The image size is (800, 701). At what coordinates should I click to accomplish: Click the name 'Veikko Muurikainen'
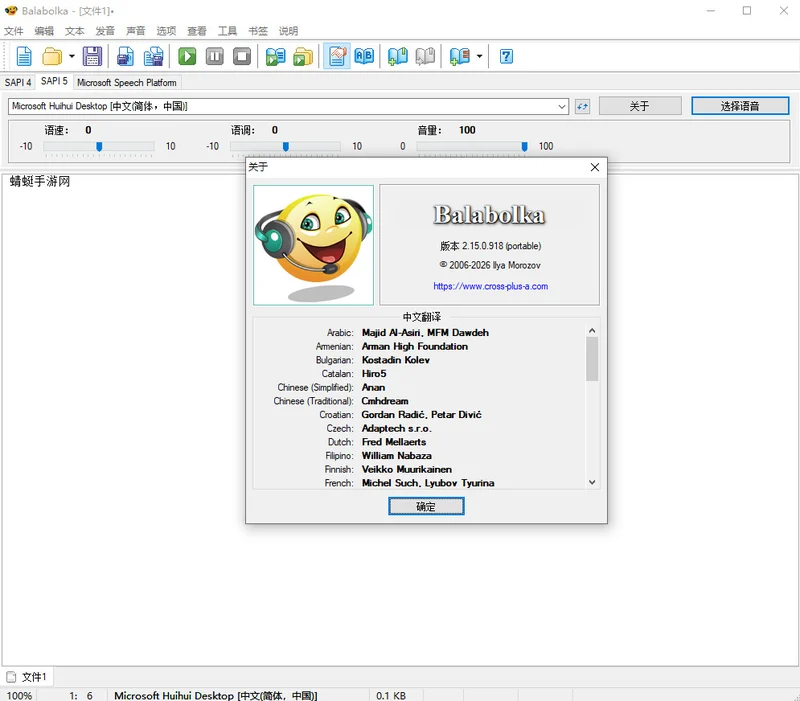coord(407,469)
